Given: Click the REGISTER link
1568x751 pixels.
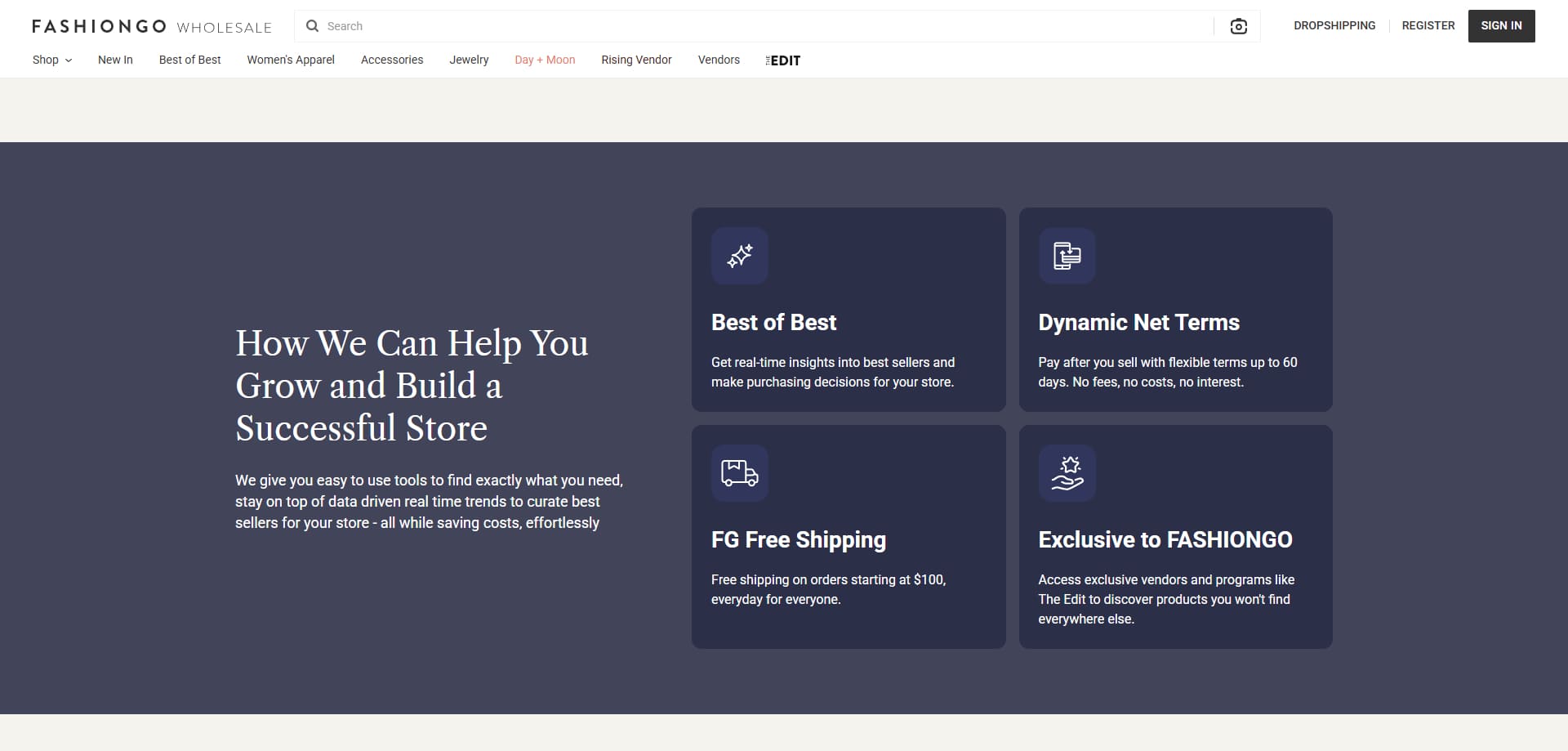Looking at the screenshot, I should pyautogui.click(x=1428, y=25).
